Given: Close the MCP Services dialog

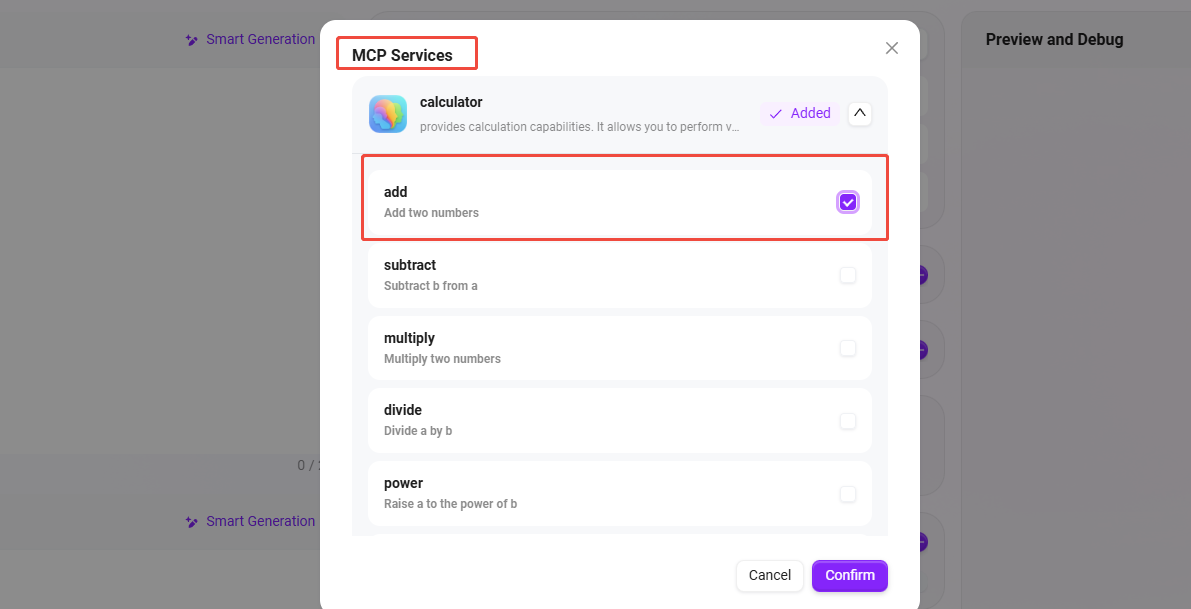Looking at the screenshot, I should (x=892, y=48).
